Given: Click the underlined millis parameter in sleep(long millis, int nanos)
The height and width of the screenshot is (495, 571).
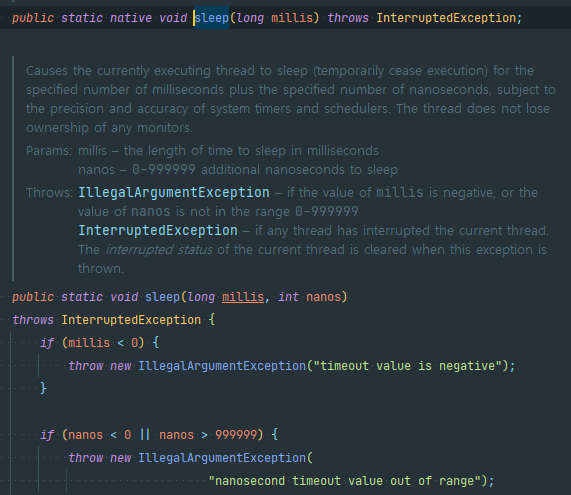Looking at the screenshot, I should click(x=243, y=297).
